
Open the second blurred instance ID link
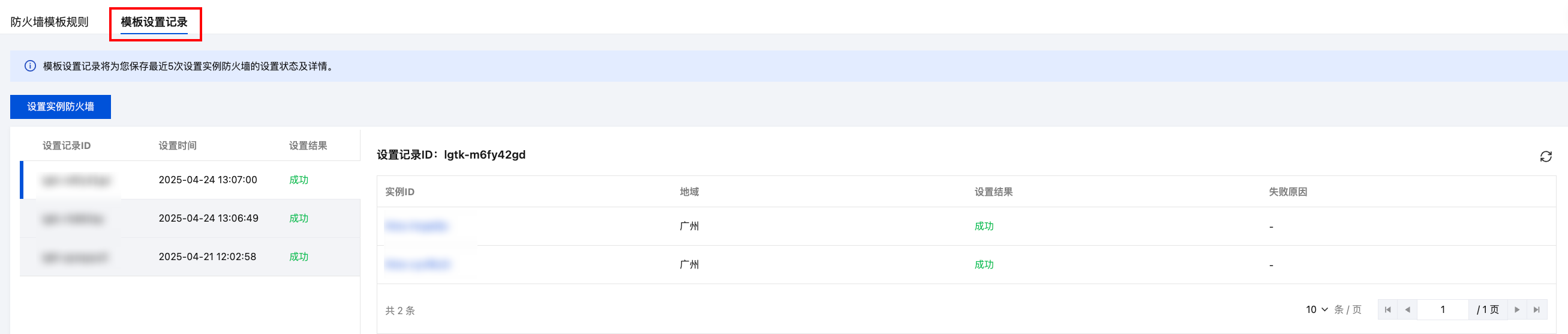(417, 264)
